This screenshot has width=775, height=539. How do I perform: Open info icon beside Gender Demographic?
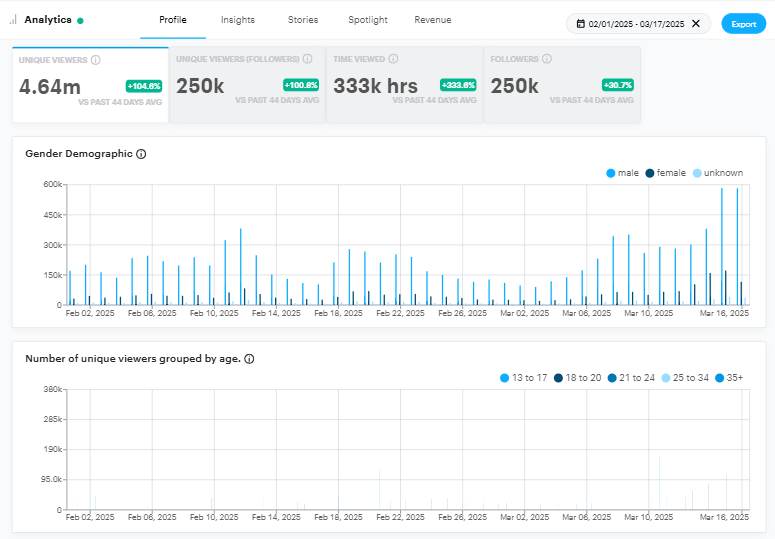(x=141, y=154)
